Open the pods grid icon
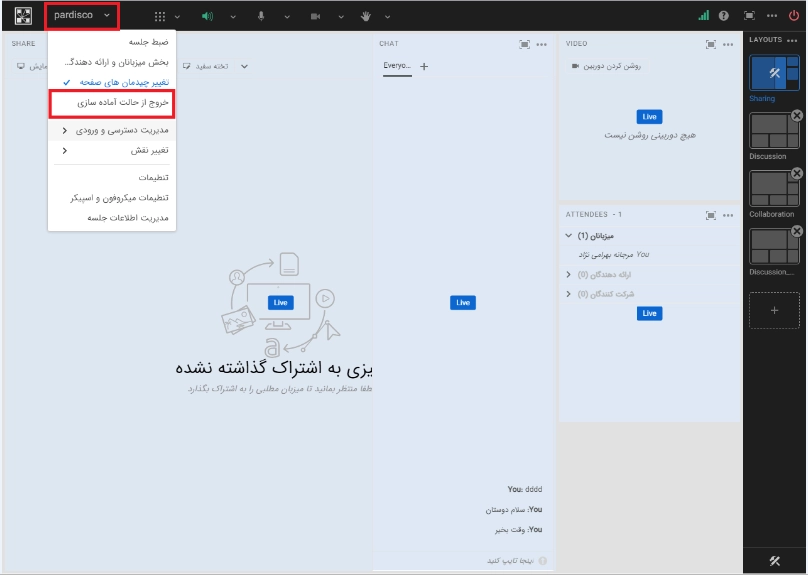 (x=160, y=16)
